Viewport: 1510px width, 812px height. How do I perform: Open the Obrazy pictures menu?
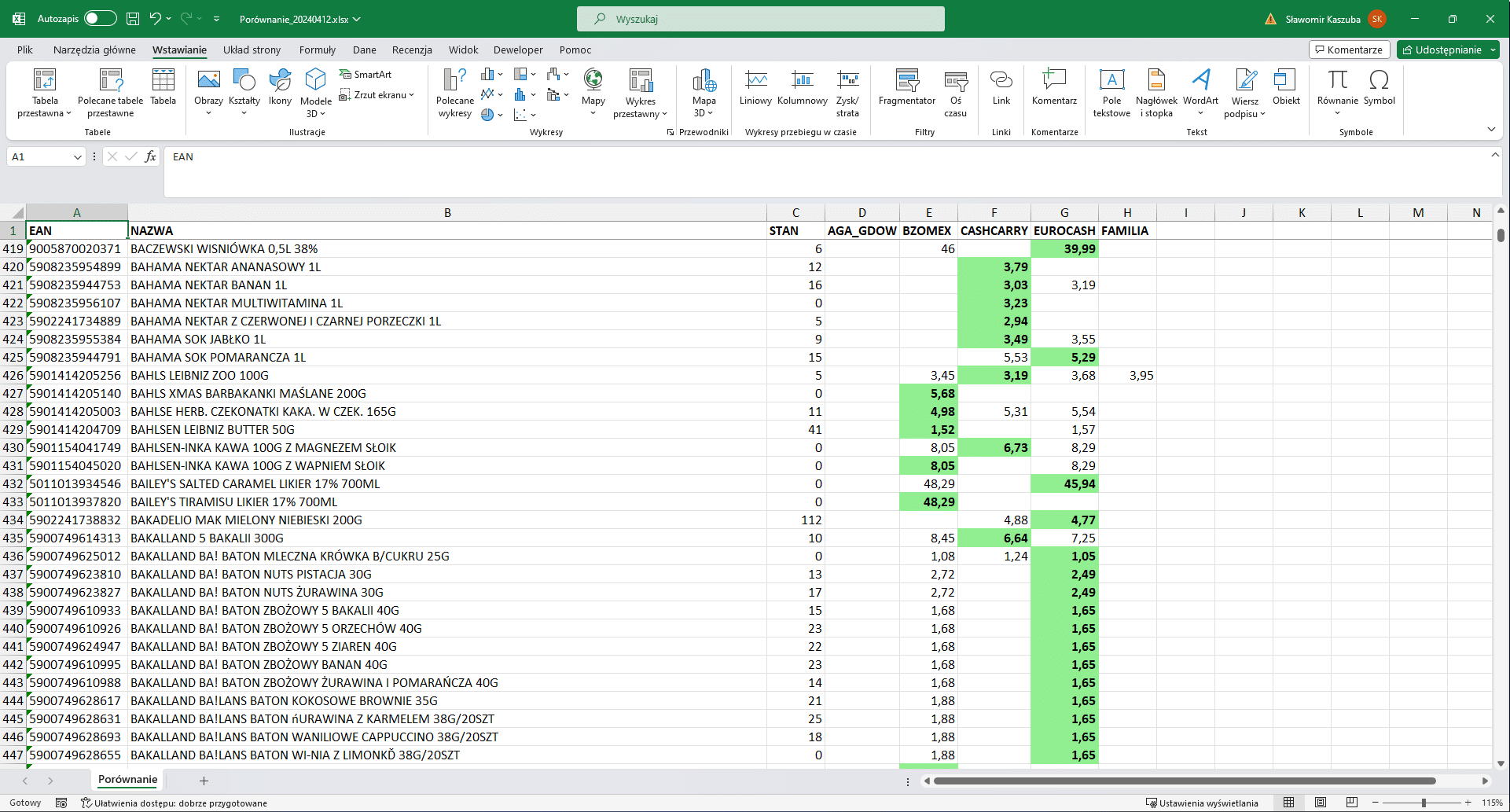[208, 93]
